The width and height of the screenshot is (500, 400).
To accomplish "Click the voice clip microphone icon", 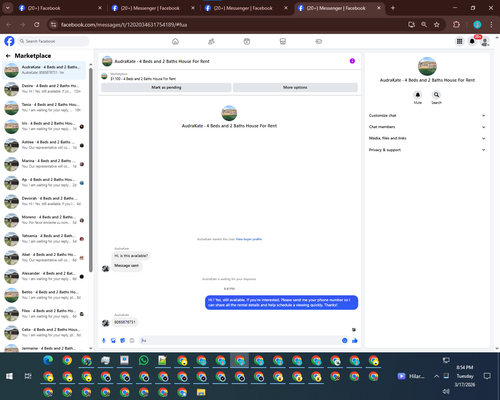I will point(104,340).
